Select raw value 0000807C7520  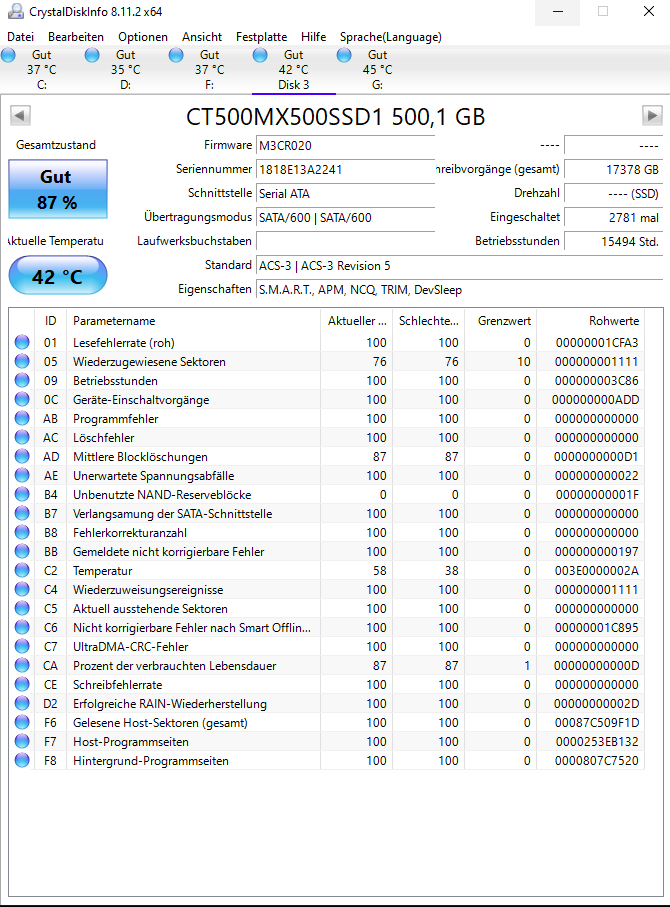(597, 761)
